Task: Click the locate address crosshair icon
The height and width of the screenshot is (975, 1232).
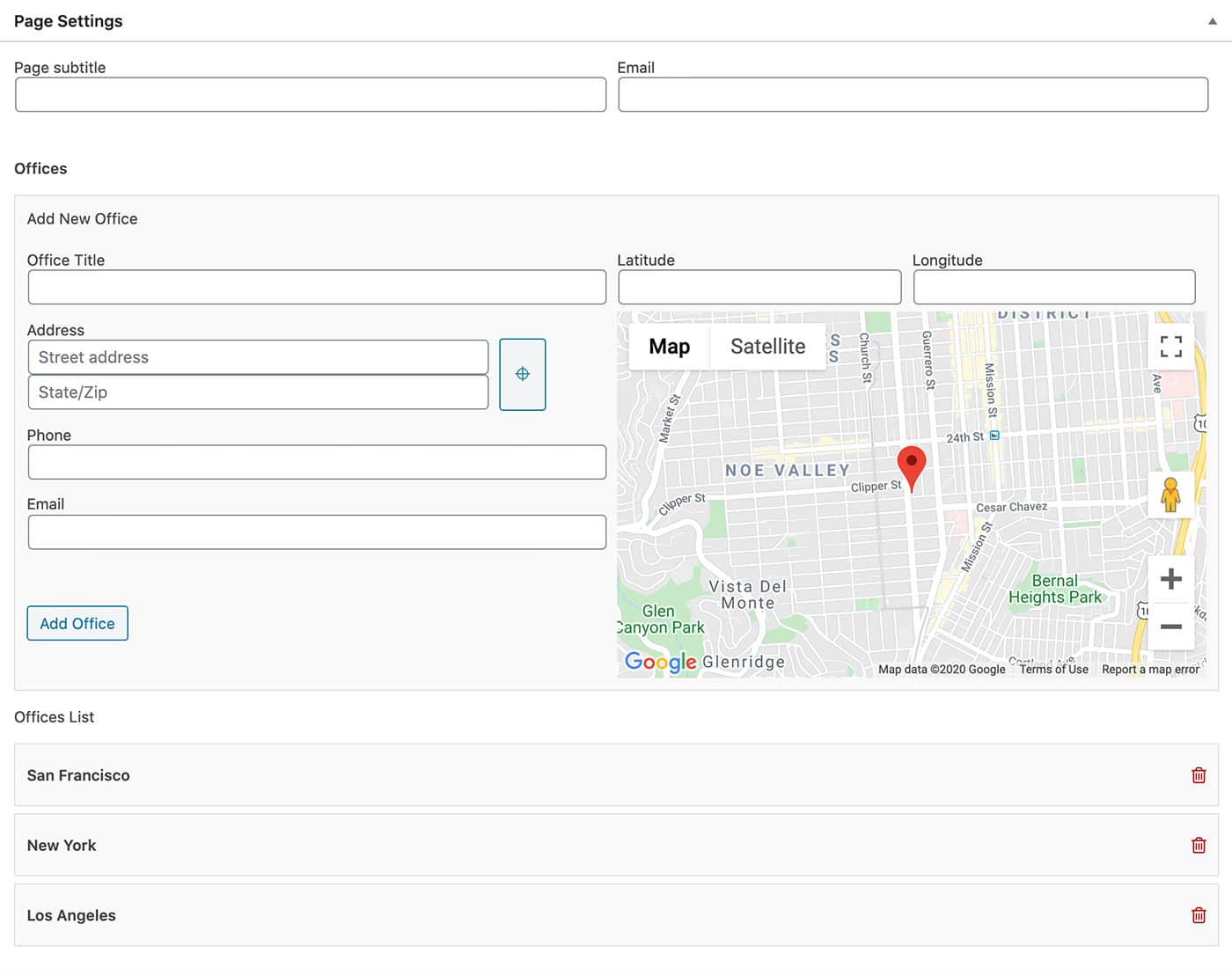Action: point(522,374)
